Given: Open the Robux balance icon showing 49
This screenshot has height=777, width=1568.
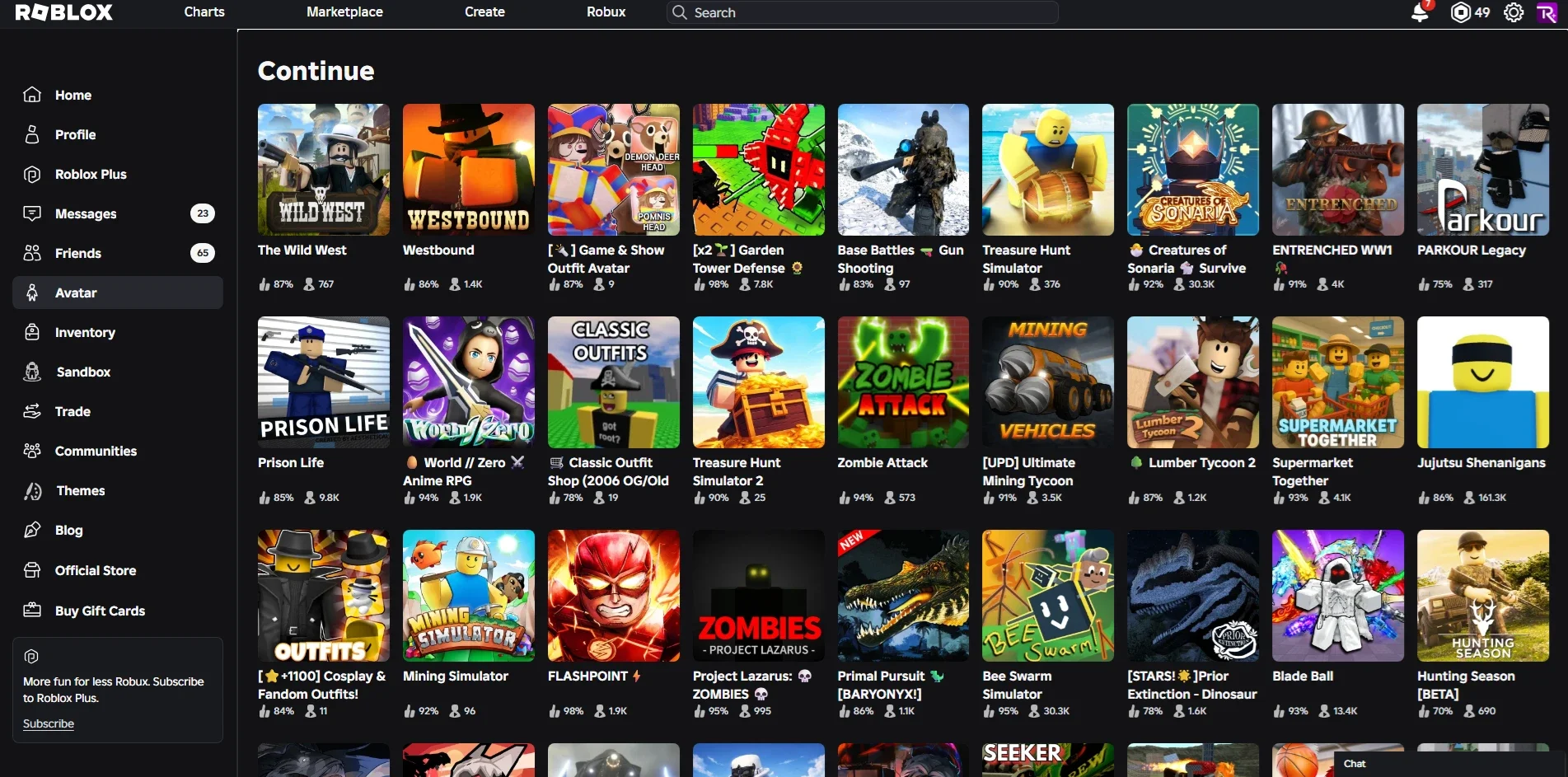Looking at the screenshot, I should tap(1461, 12).
